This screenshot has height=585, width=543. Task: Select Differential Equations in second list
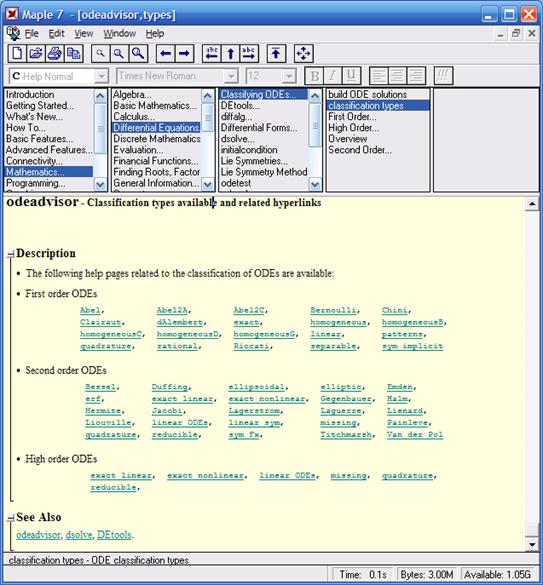156,128
